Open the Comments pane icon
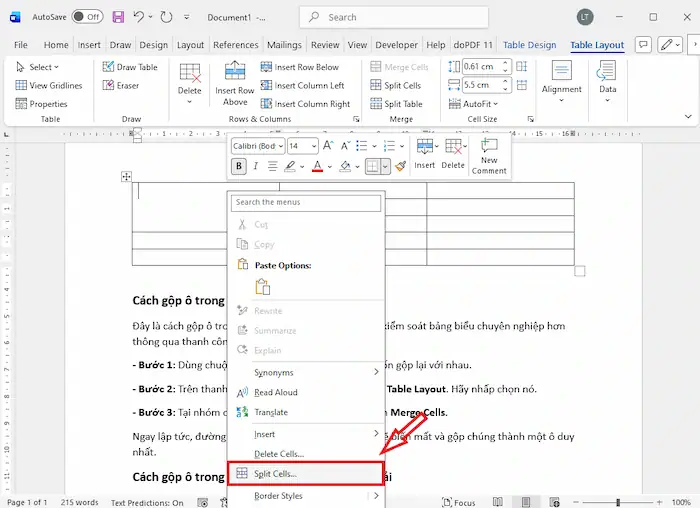This screenshot has width=700, height=508. click(643, 45)
